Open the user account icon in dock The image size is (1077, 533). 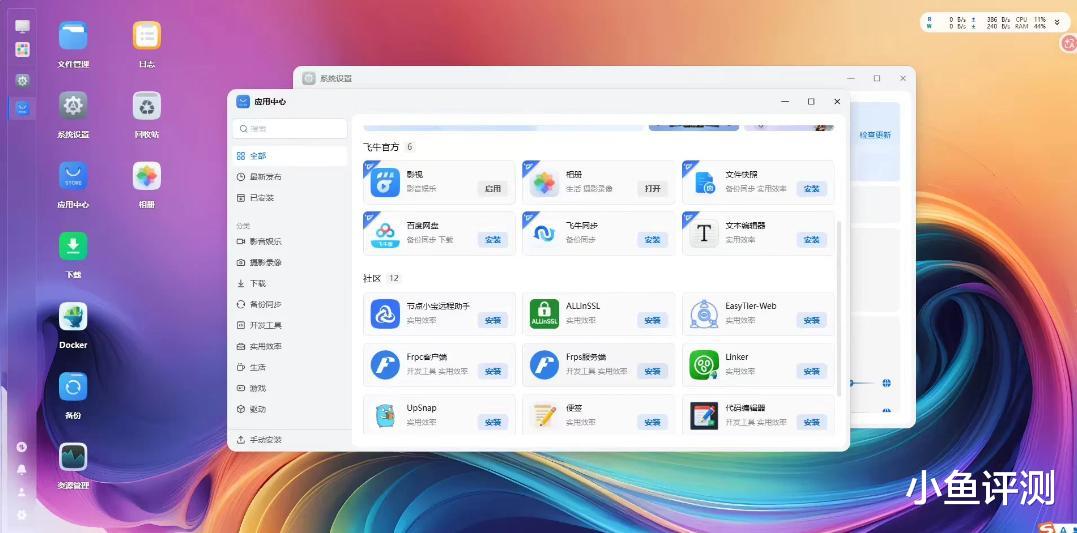pos(22,492)
